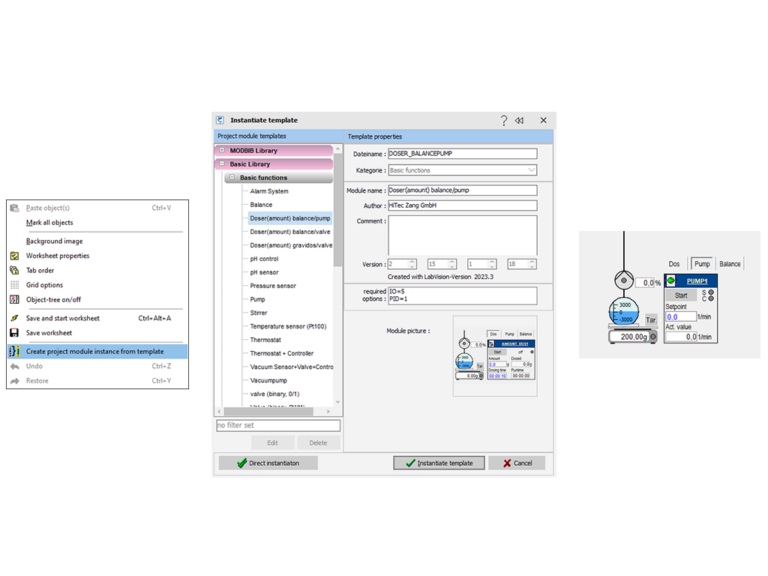Image resolution: width=768 pixels, height=576 pixels.
Task: Click the green status indicator on PUMP1 module
Action: (x=671, y=281)
